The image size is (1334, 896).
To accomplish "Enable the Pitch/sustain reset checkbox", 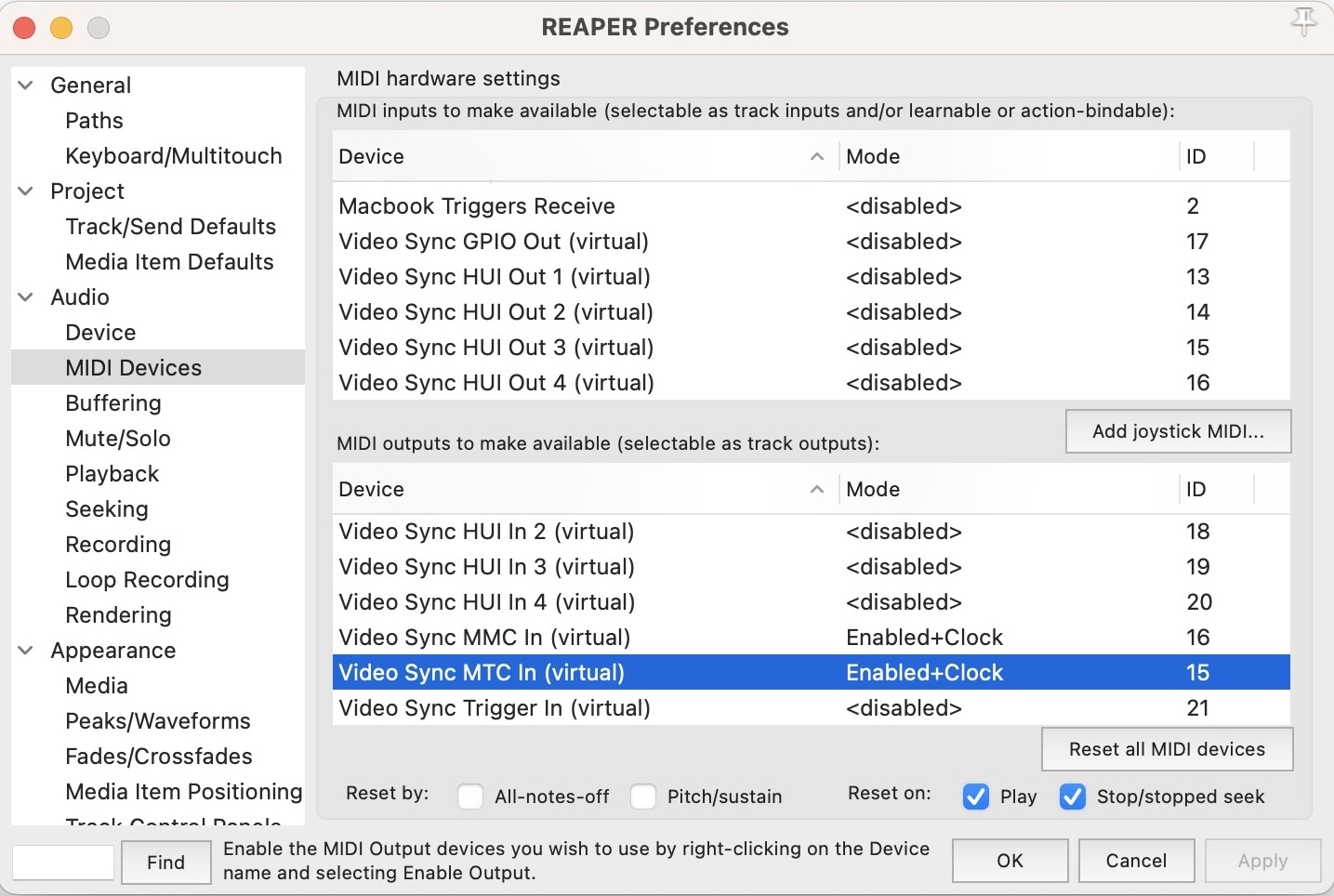I will 643,797.
